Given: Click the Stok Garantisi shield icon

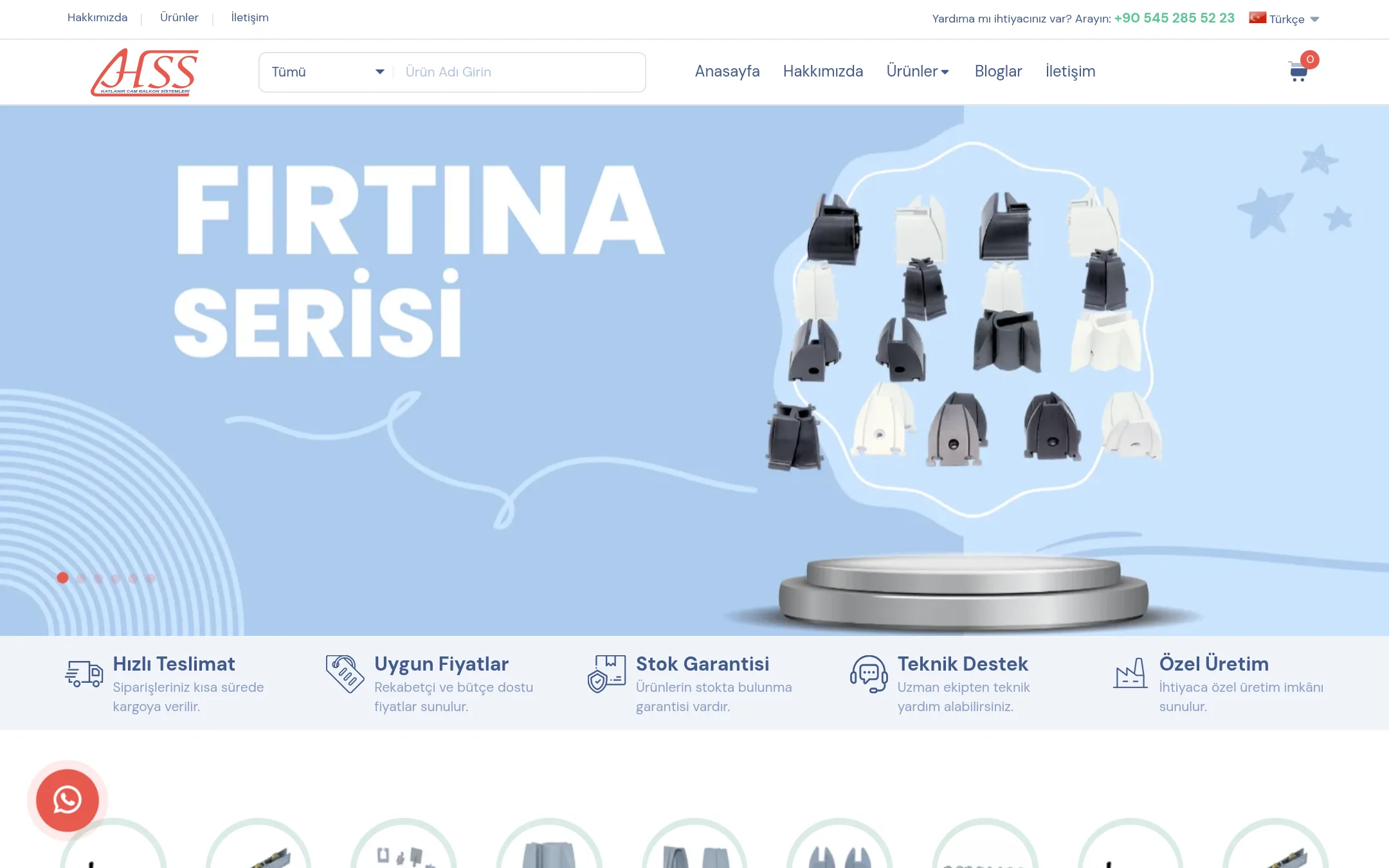Looking at the screenshot, I should 606,674.
